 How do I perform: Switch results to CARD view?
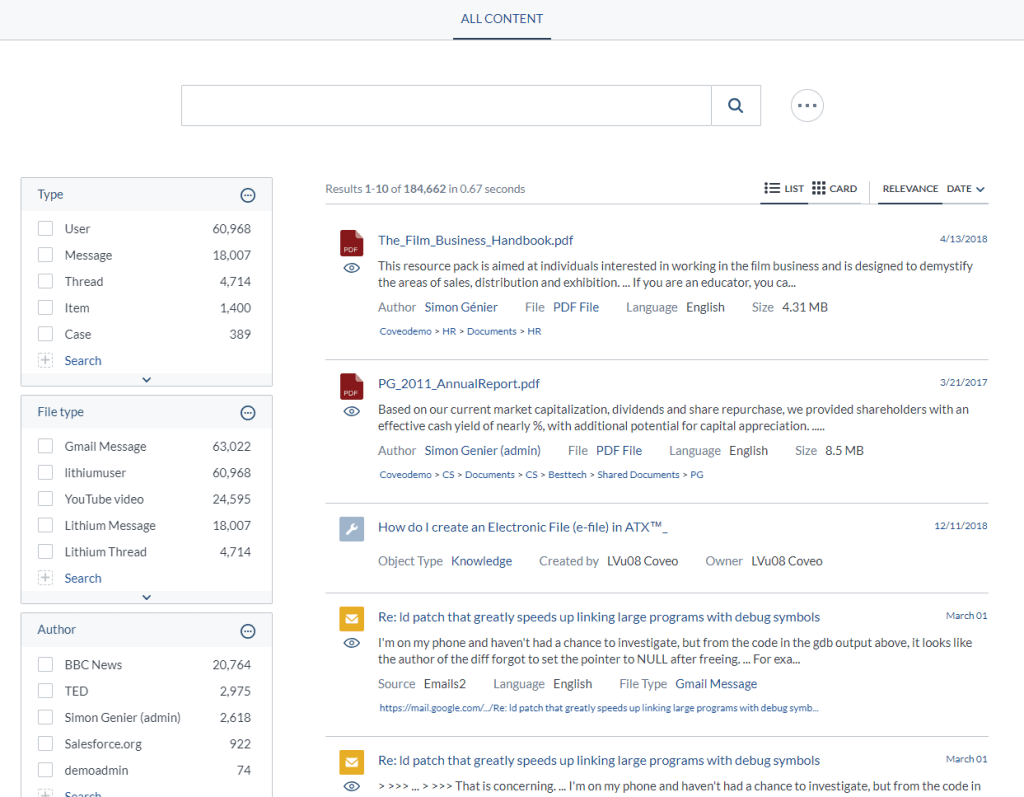point(836,188)
